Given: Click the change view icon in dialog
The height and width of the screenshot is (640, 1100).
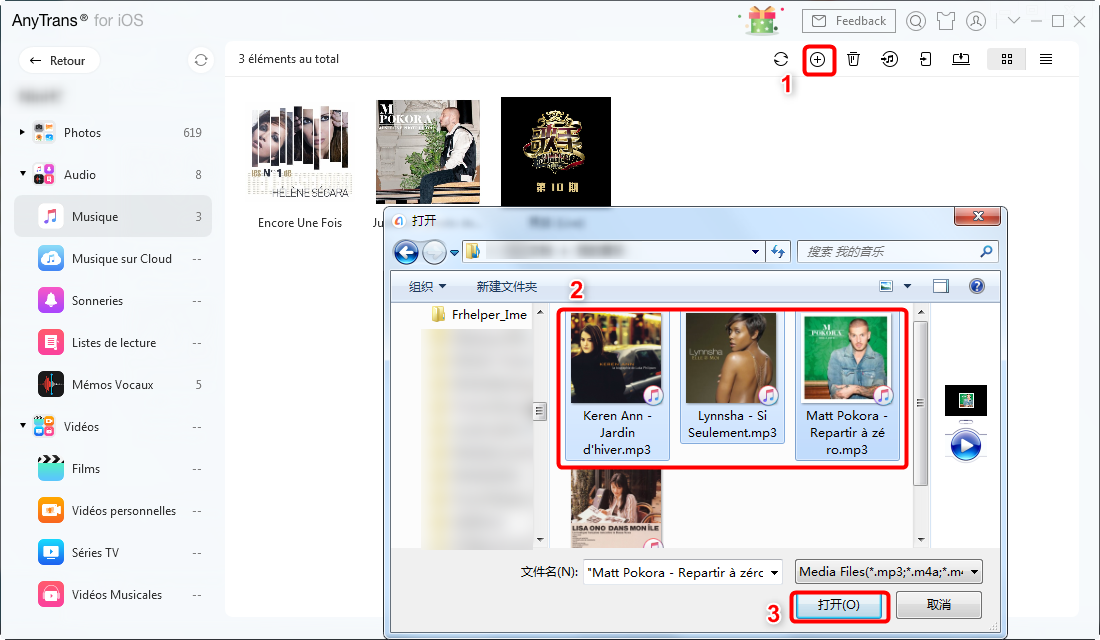Looking at the screenshot, I should point(886,286).
